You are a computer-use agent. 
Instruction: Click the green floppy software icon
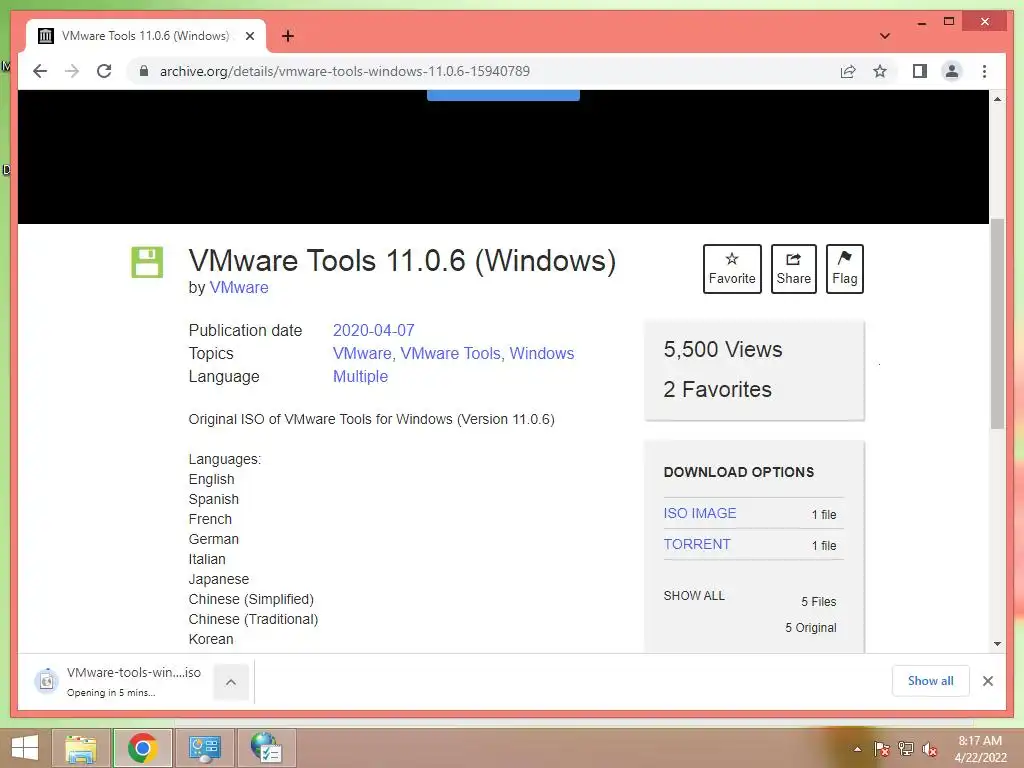(147, 262)
